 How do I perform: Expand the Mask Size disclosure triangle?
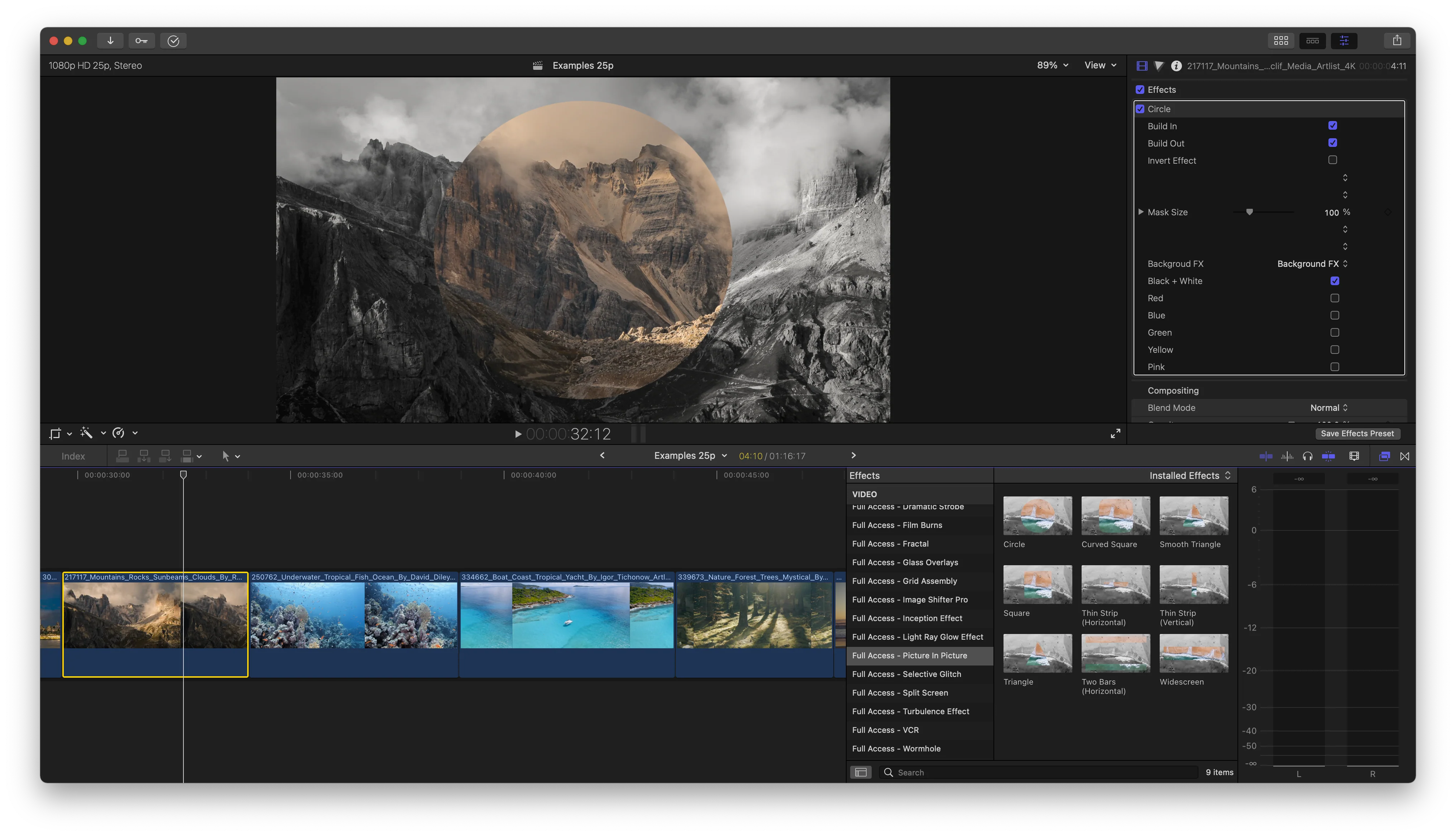(x=1141, y=212)
